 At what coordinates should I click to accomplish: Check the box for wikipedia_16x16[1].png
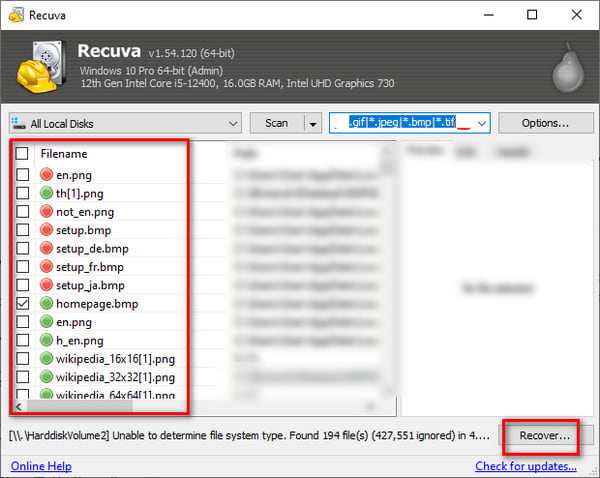23,358
